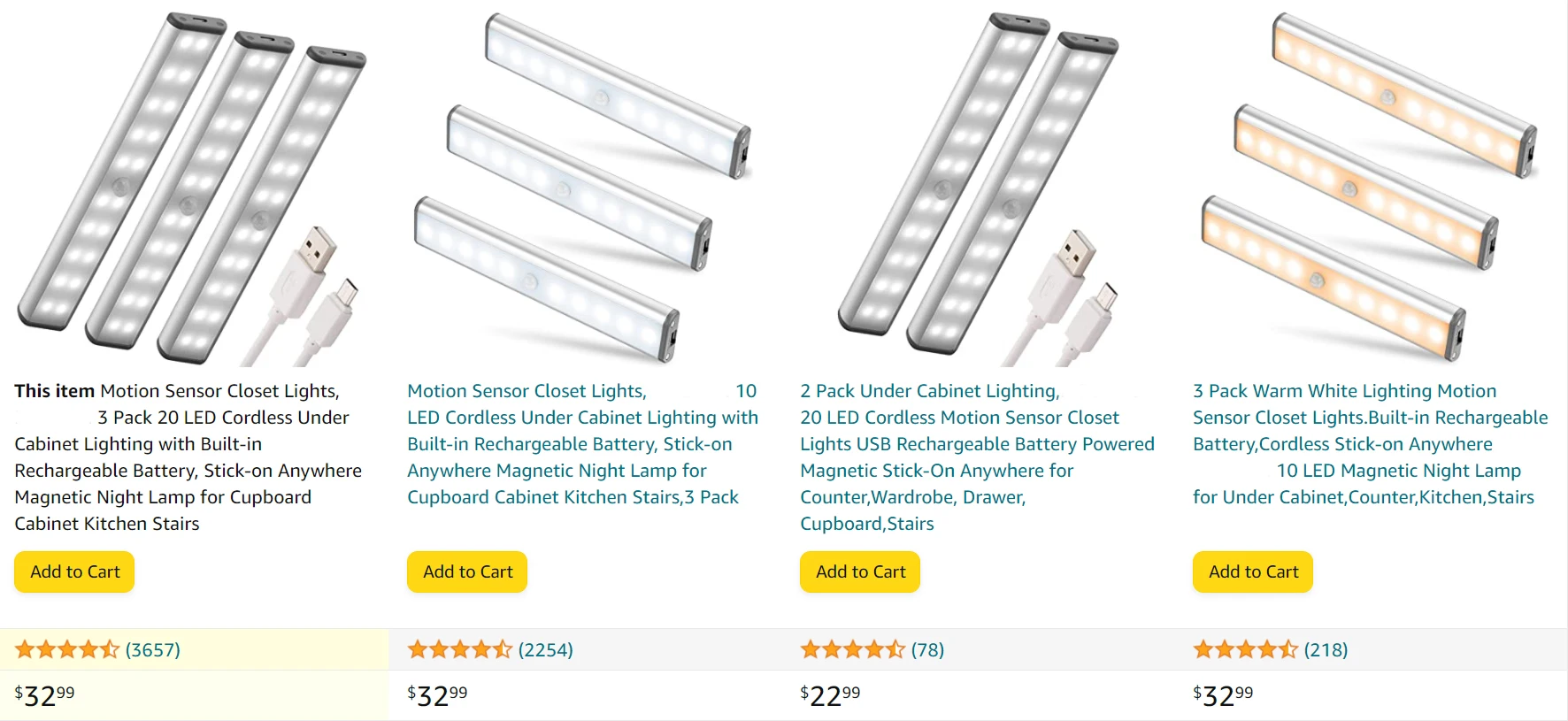View the 218 customer reviews
1568x721 pixels.
click(x=1326, y=650)
